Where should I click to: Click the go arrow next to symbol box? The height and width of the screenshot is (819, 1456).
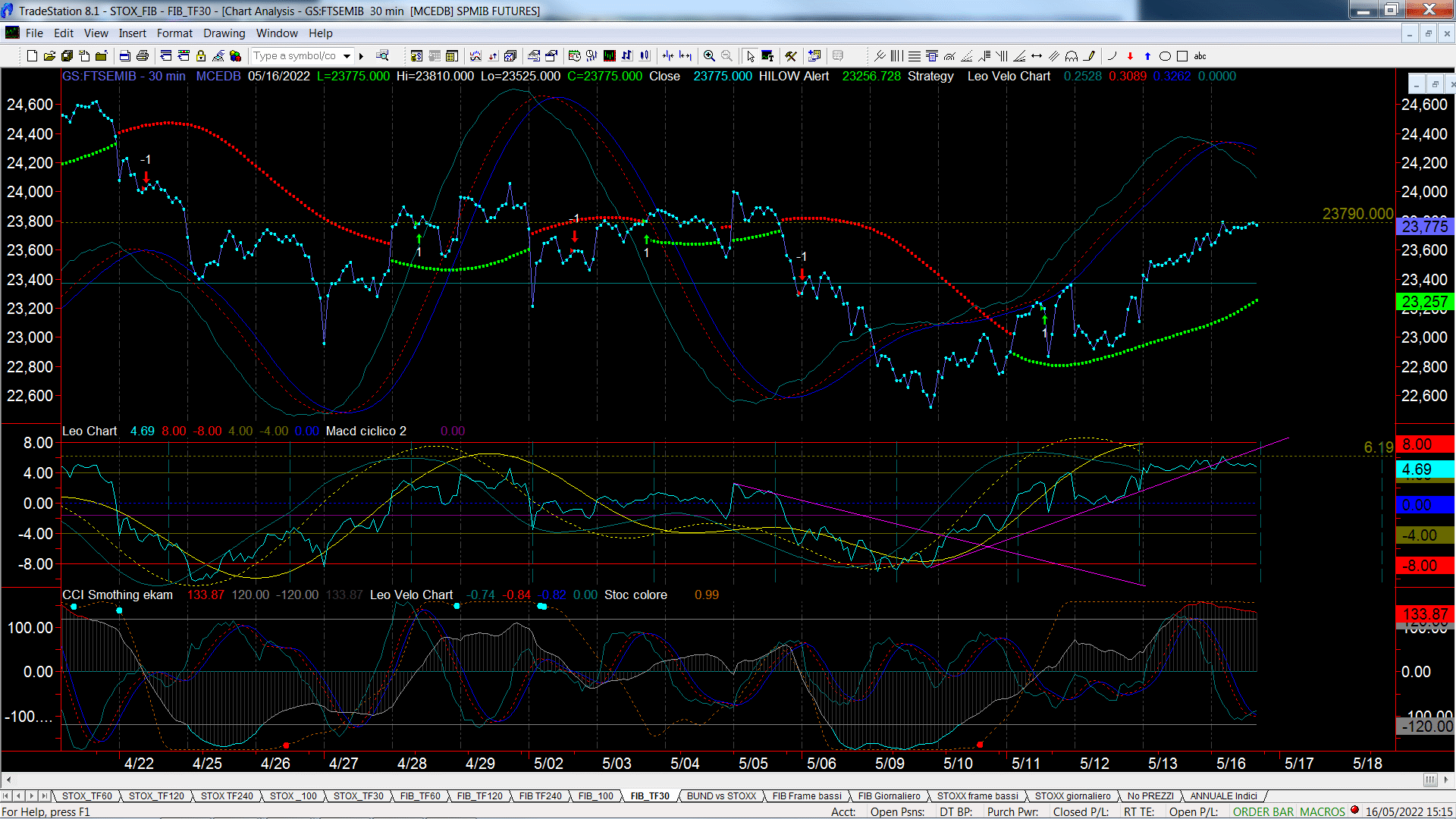(x=362, y=56)
